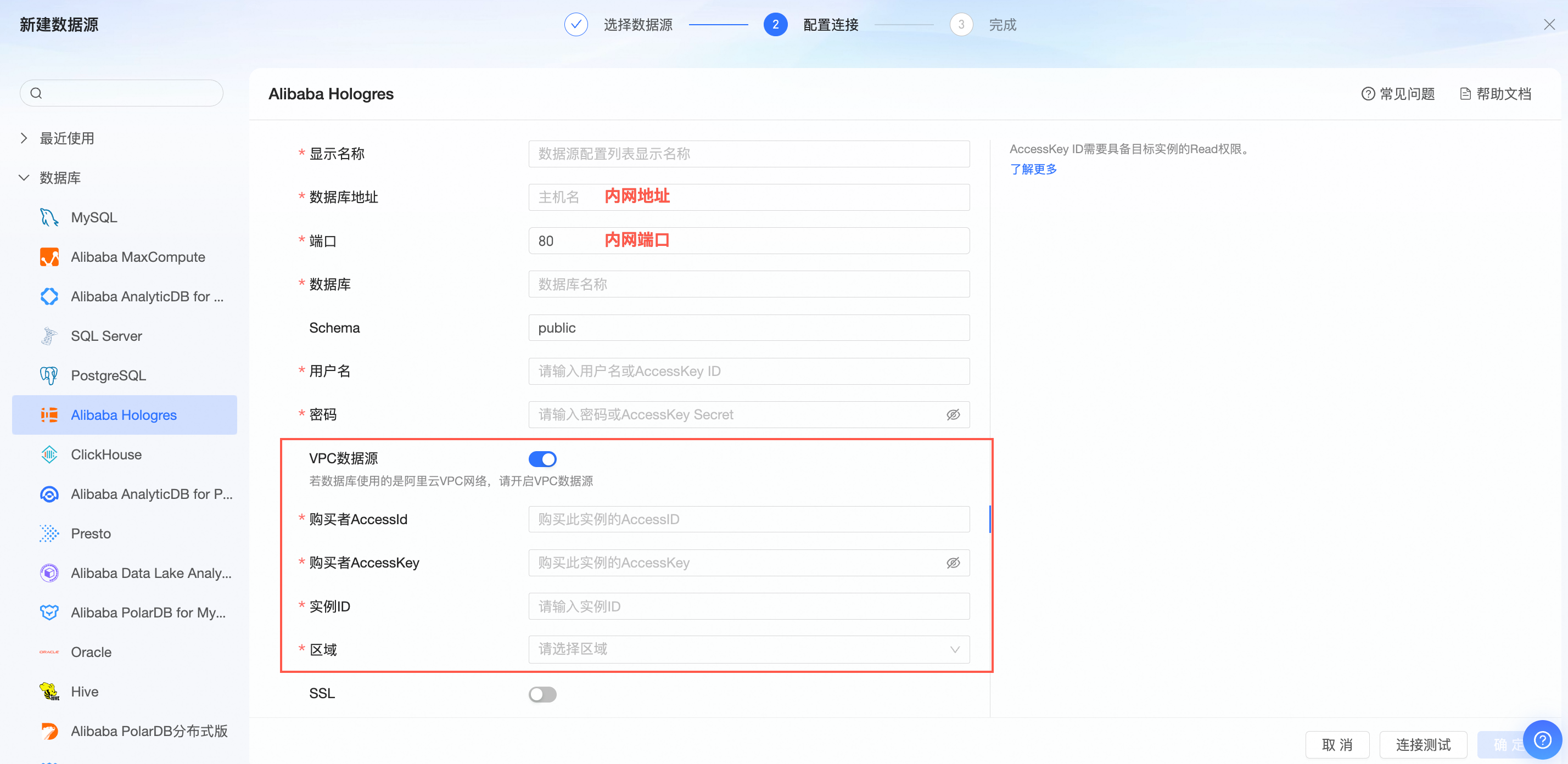Click the 连接测试 button
Viewport: 1568px width, 764px height.
tap(1423, 745)
